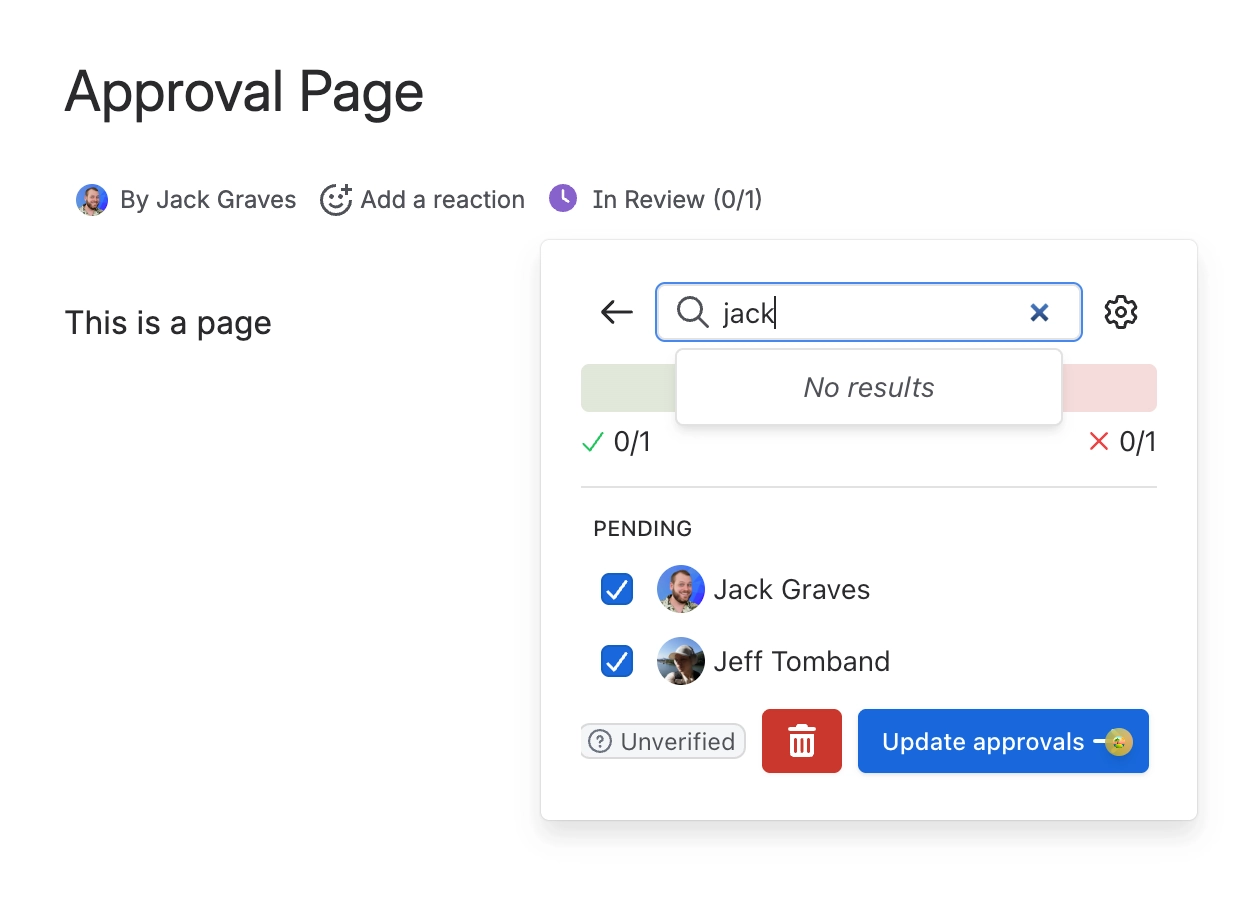1256x916 pixels.
Task: Expand the red rejected 0/1 section
Action: (x=1124, y=441)
